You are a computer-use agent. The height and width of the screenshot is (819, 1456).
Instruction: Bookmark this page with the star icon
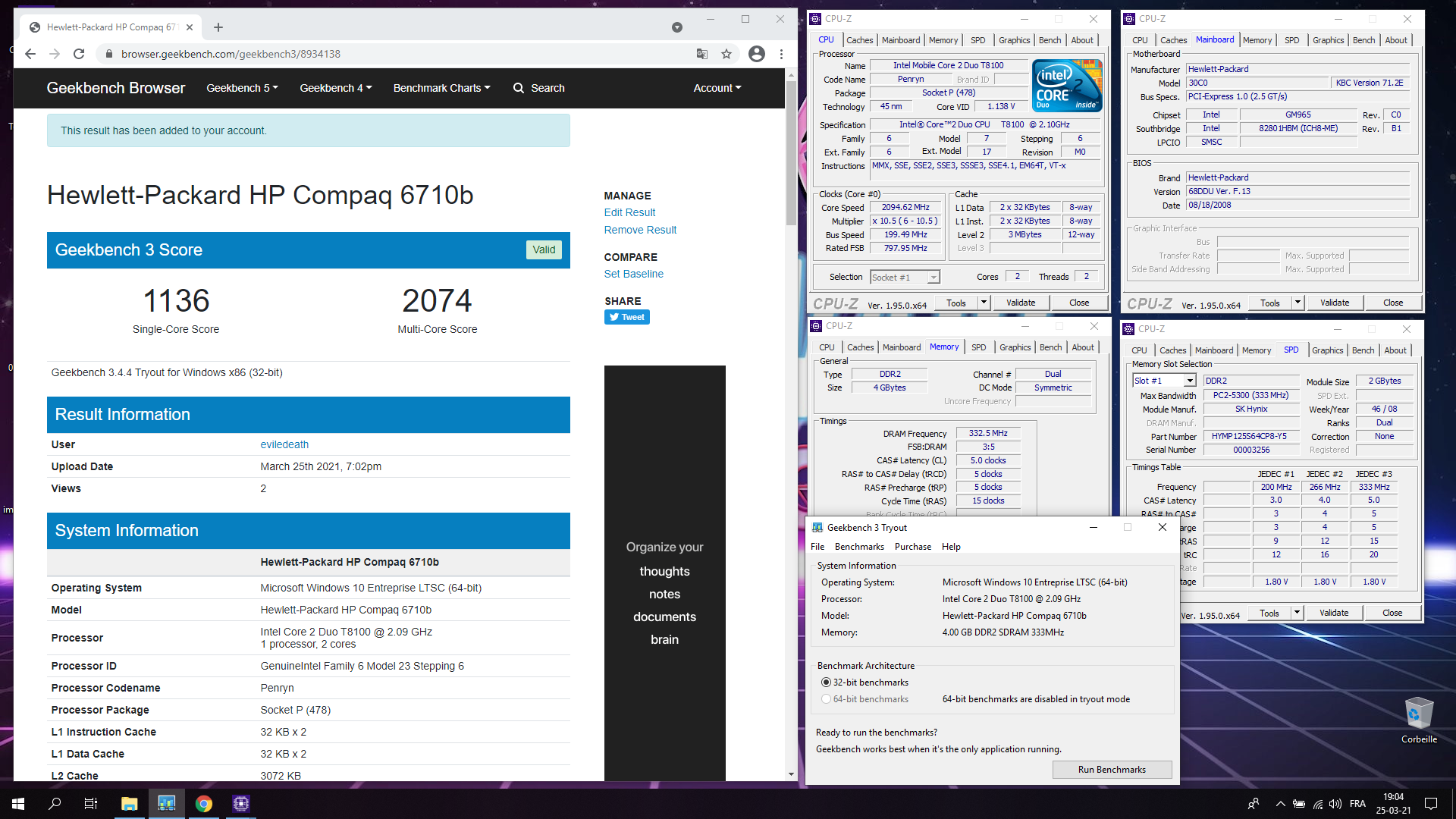point(726,54)
